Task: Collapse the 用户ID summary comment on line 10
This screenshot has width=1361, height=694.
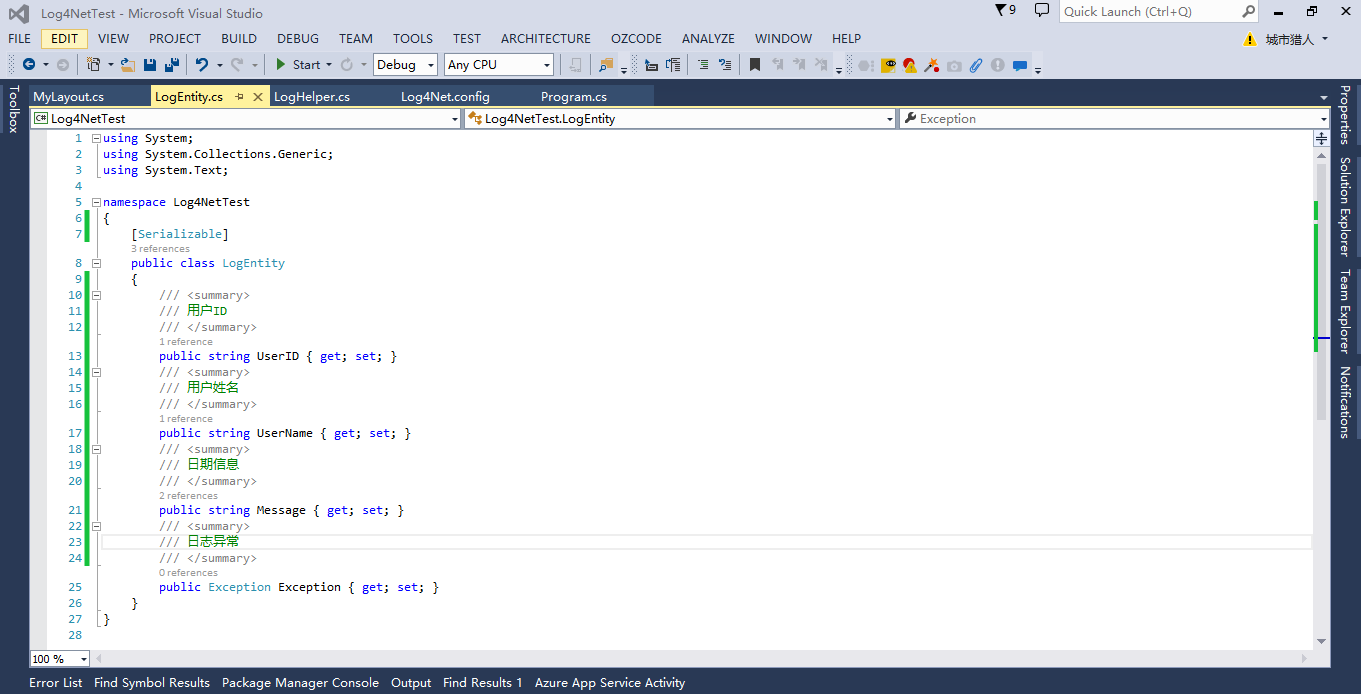Action: (96, 295)
